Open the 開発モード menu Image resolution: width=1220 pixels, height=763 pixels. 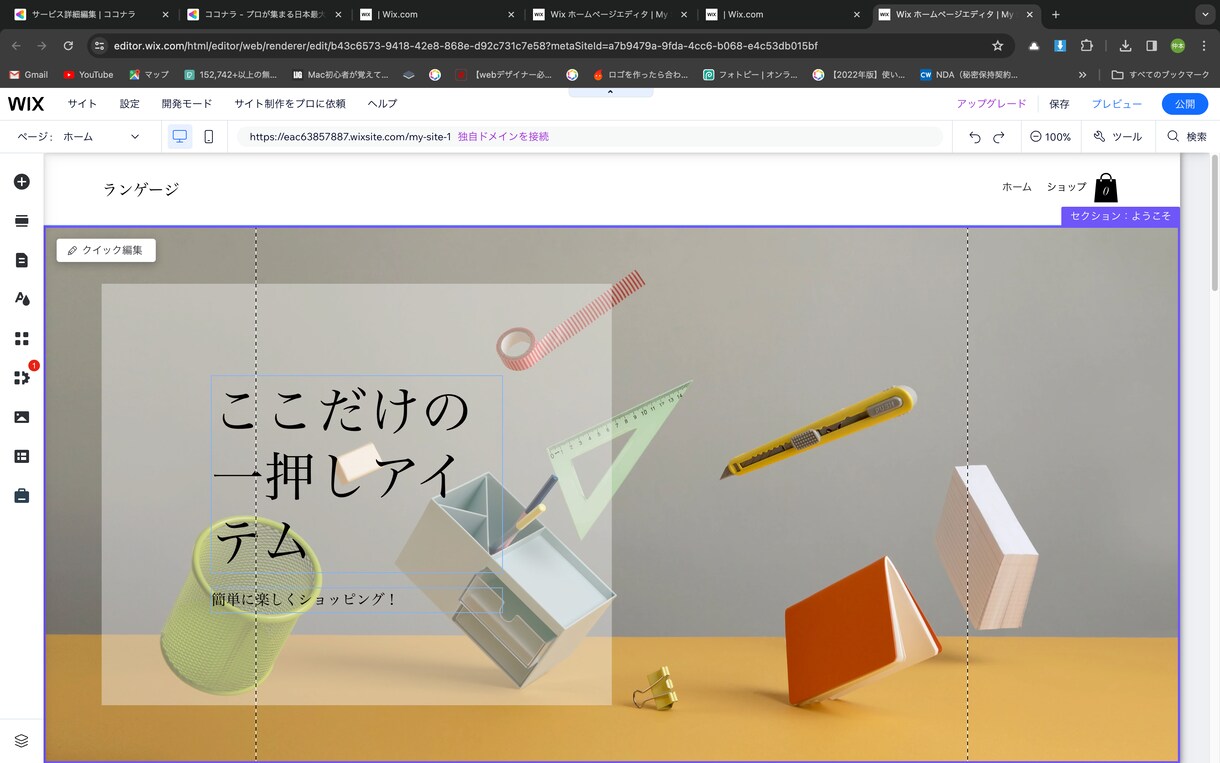[x=187, y=104]
